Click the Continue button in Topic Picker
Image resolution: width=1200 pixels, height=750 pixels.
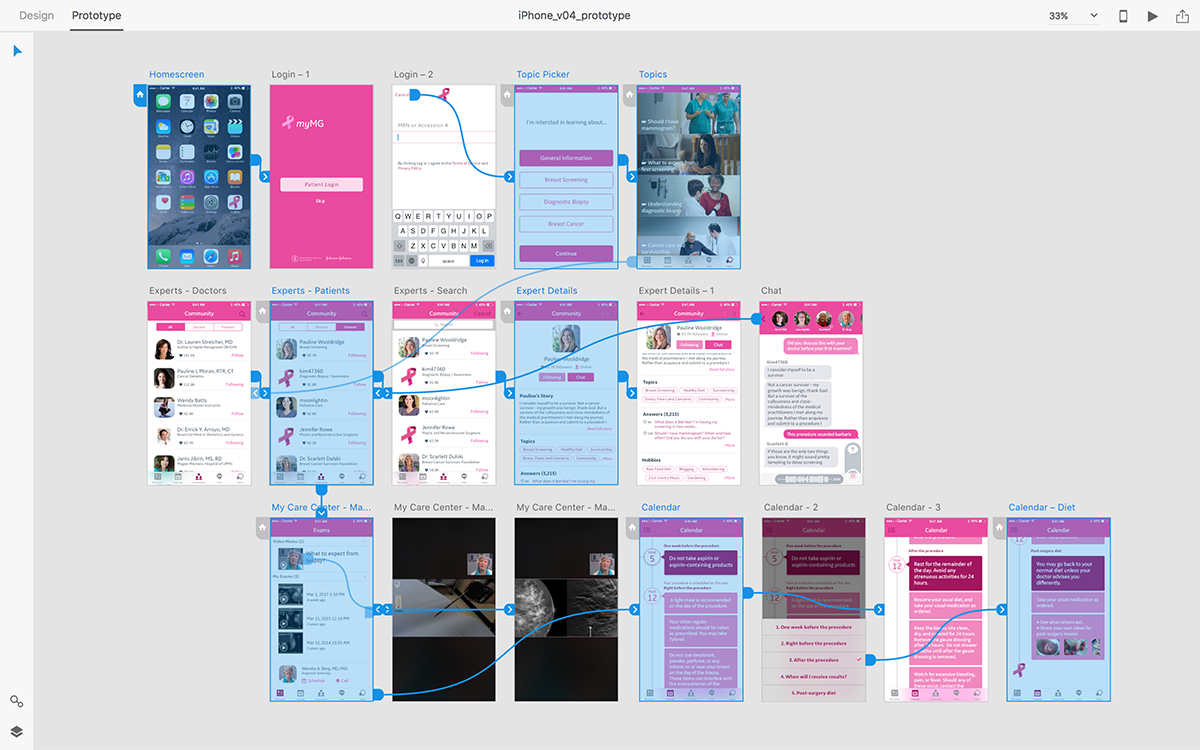tap(566, 254)
